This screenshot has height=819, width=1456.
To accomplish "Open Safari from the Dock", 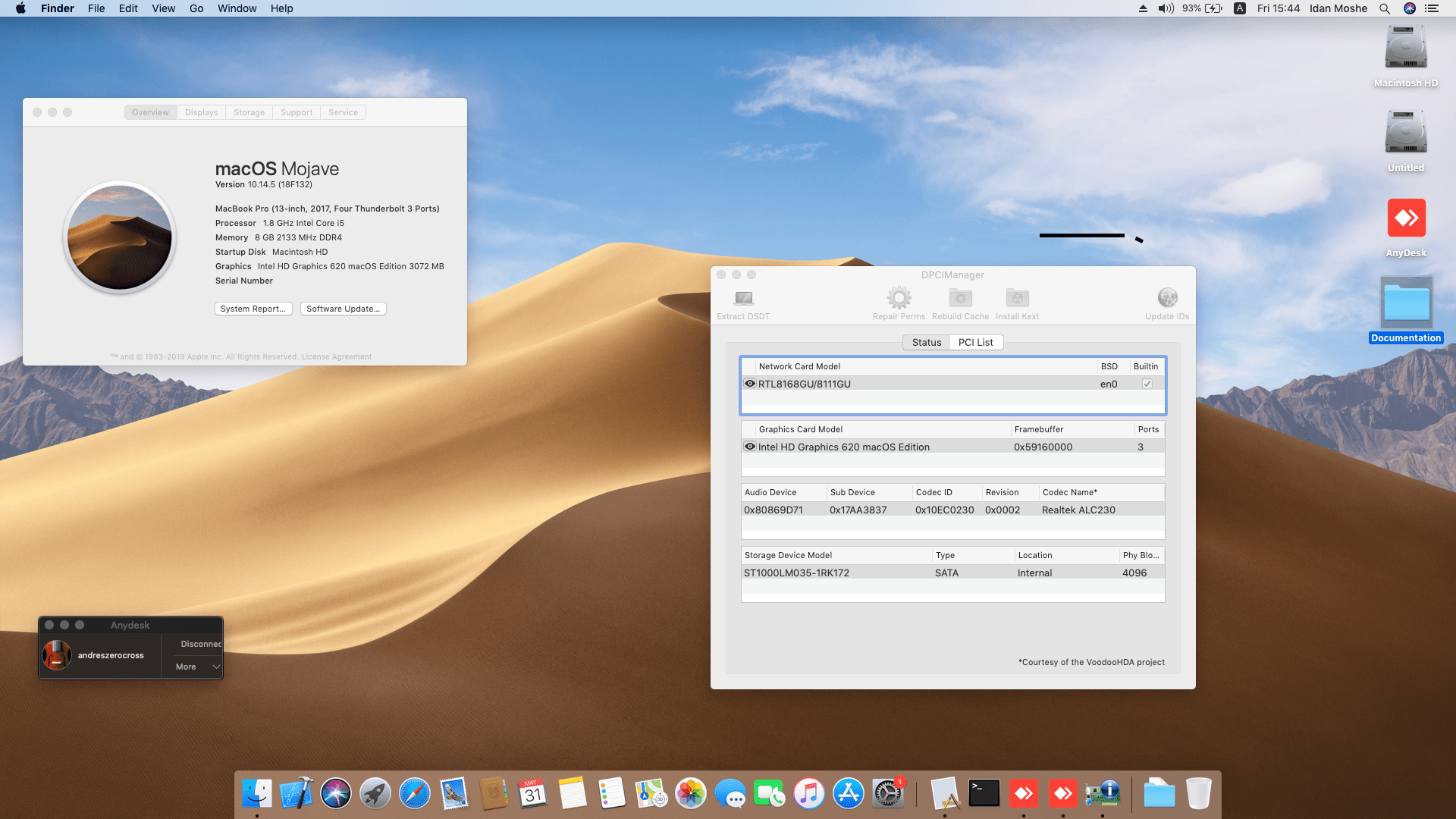I will (415, 793).
